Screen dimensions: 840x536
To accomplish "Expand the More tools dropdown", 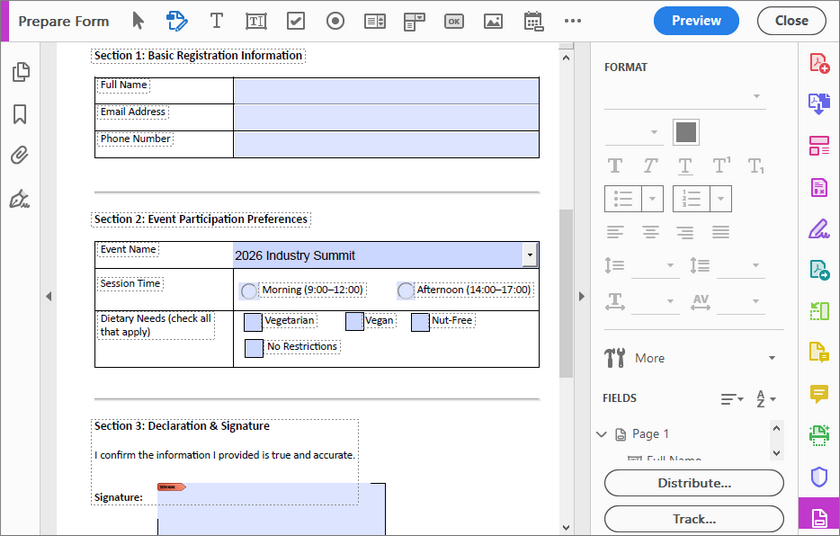I will click(x=772, y=358).
